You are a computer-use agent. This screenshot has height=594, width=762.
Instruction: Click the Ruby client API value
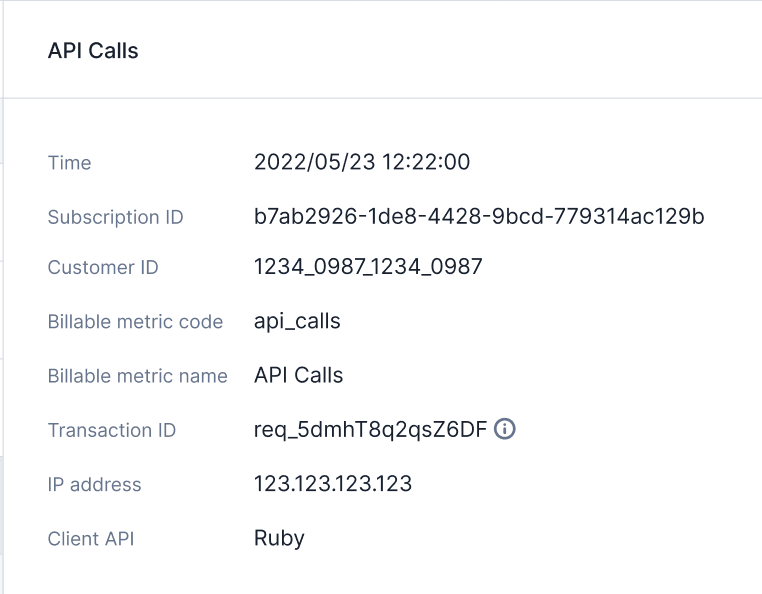pyautogui.click(x=279, y=539)
